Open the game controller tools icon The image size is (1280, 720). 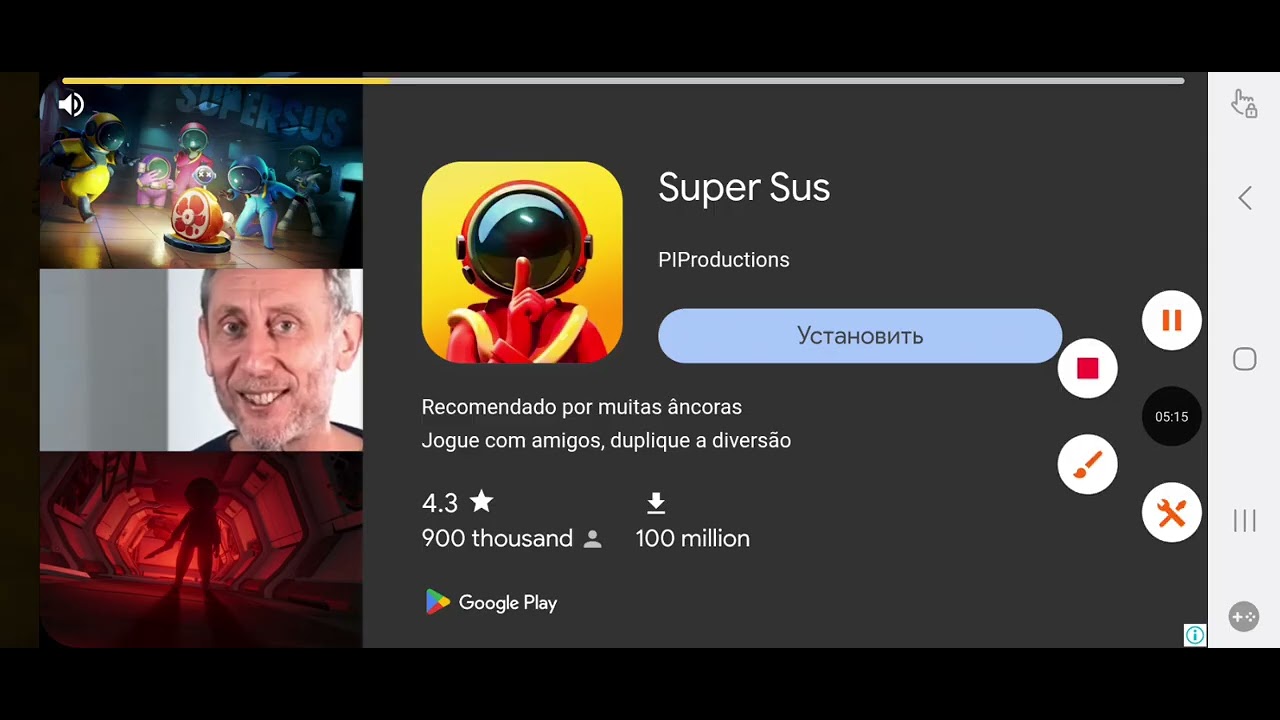coord(1244,617)
